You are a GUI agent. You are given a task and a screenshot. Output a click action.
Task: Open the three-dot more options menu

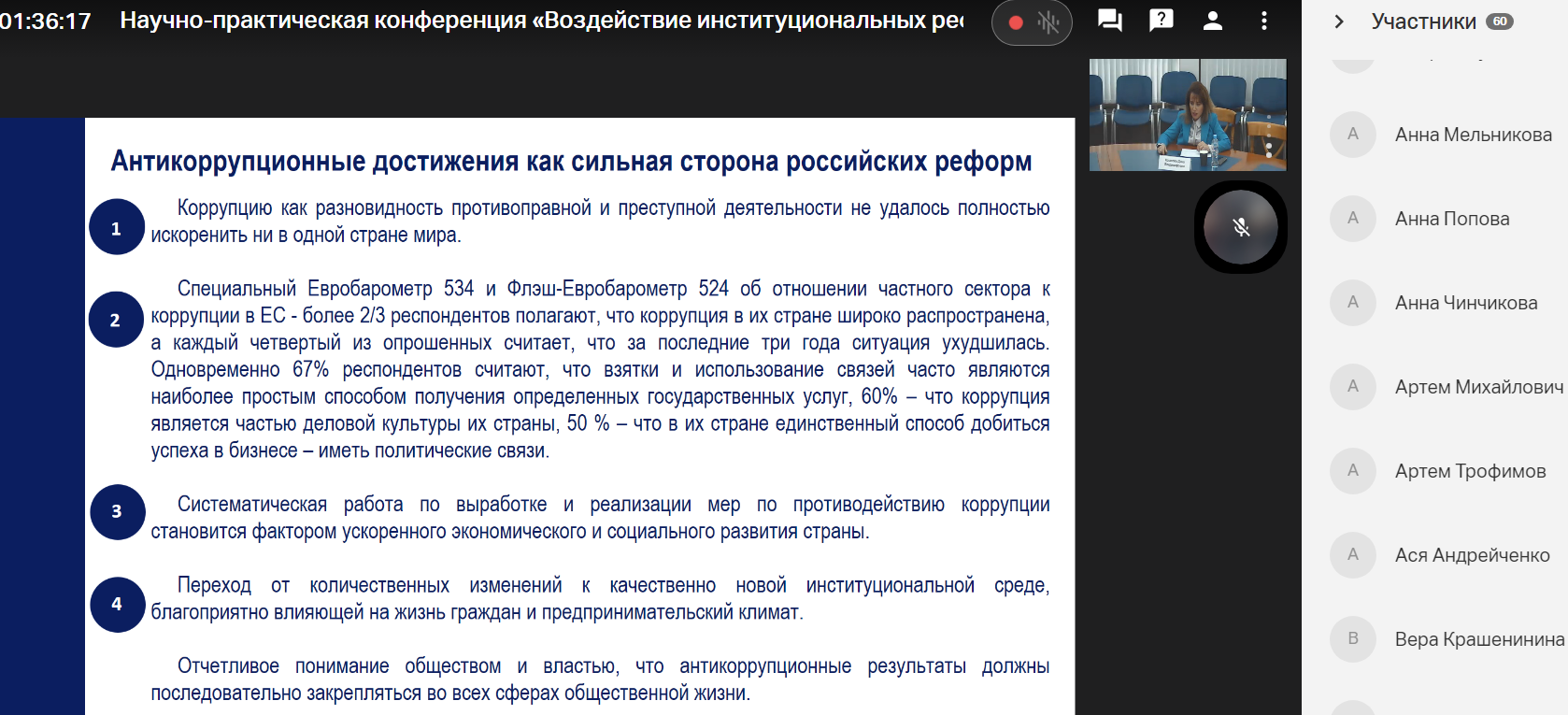(1263, 21)
